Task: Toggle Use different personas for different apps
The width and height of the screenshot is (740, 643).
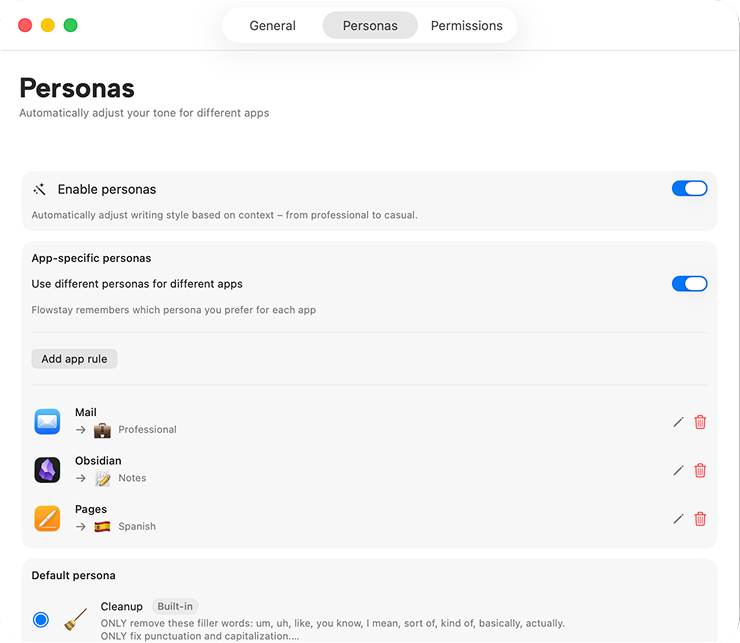Action: (690, 284)
